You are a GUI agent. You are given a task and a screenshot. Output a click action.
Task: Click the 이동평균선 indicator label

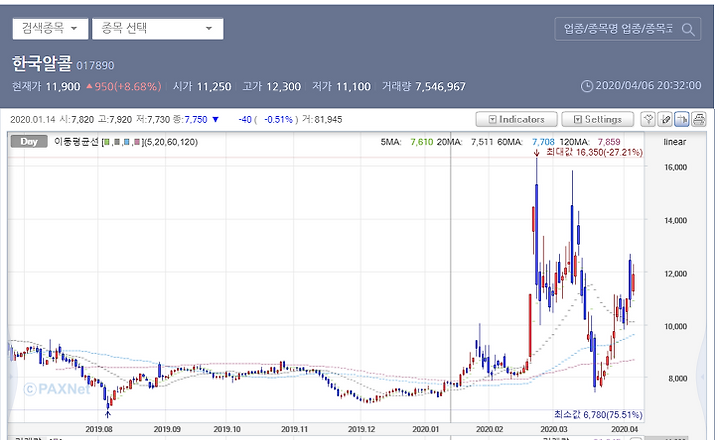[x=76, y=142]
